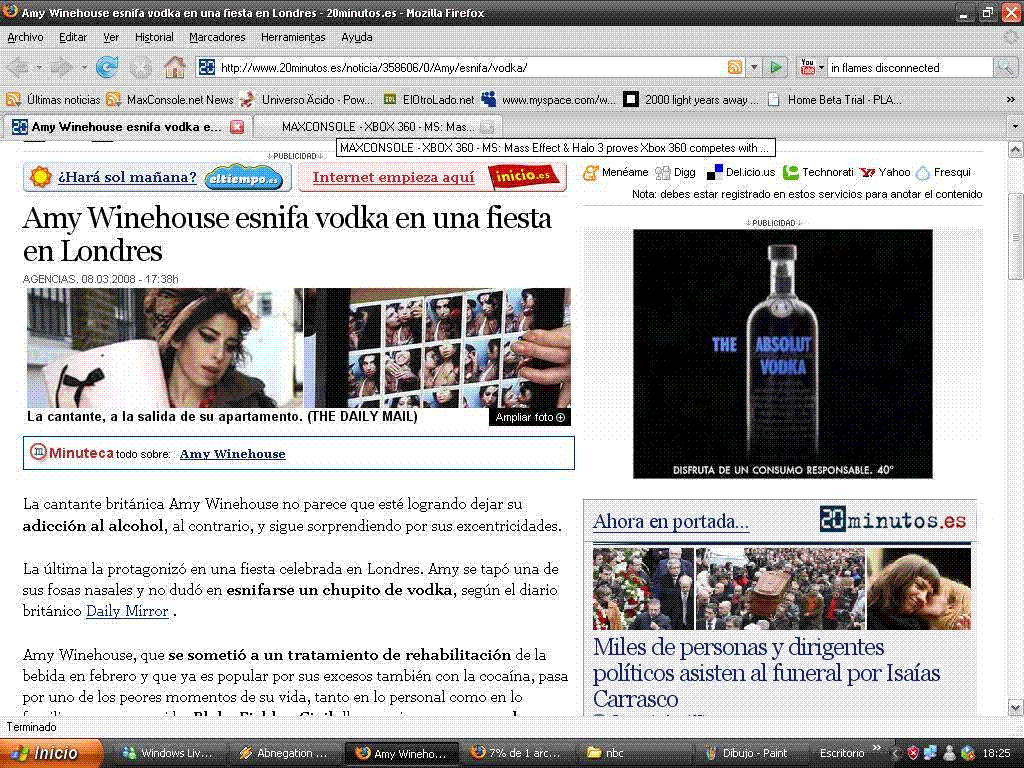Open the Últimas noticias bookmark

(x=53, y=100)
